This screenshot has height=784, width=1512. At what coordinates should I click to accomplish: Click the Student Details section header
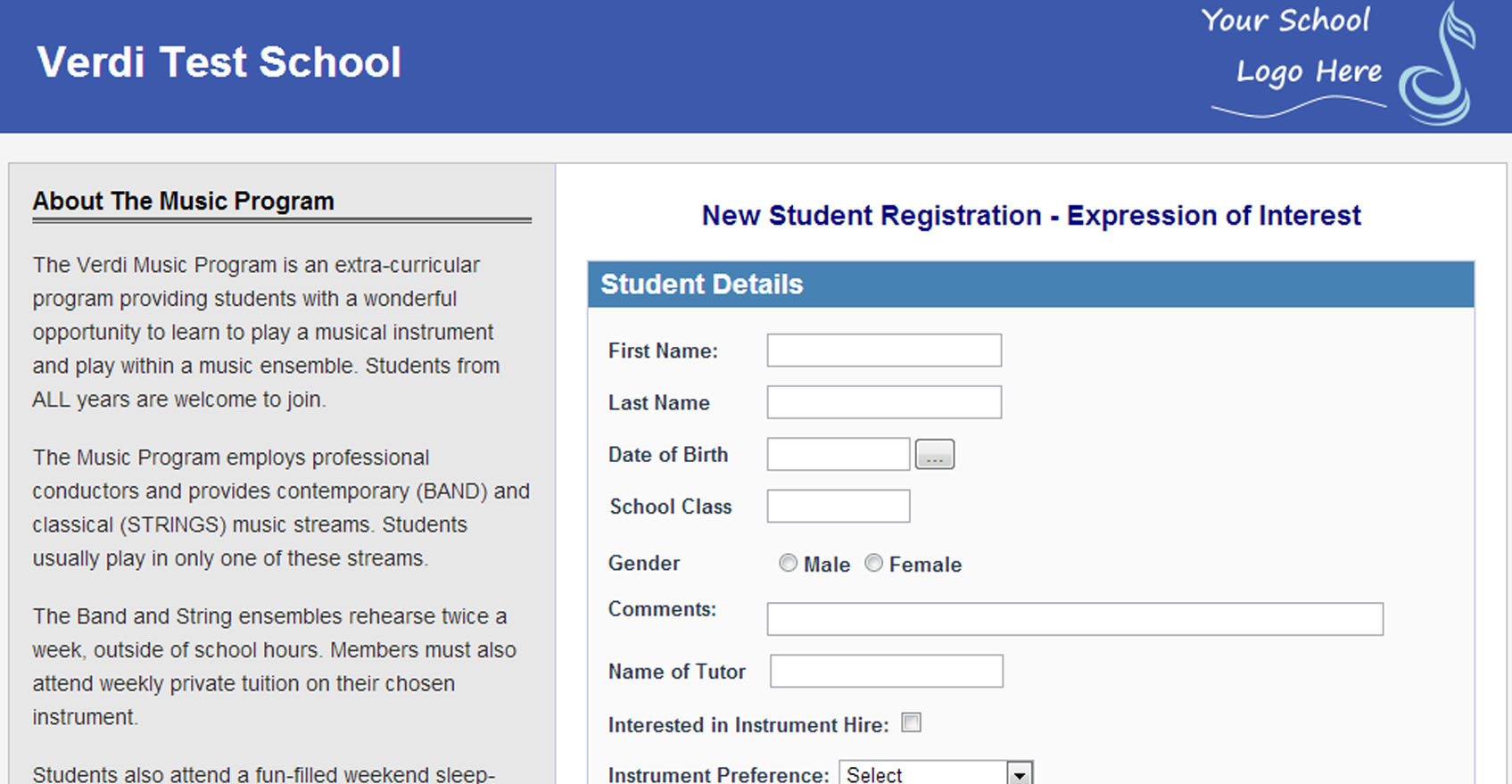[x=702, y=285]
